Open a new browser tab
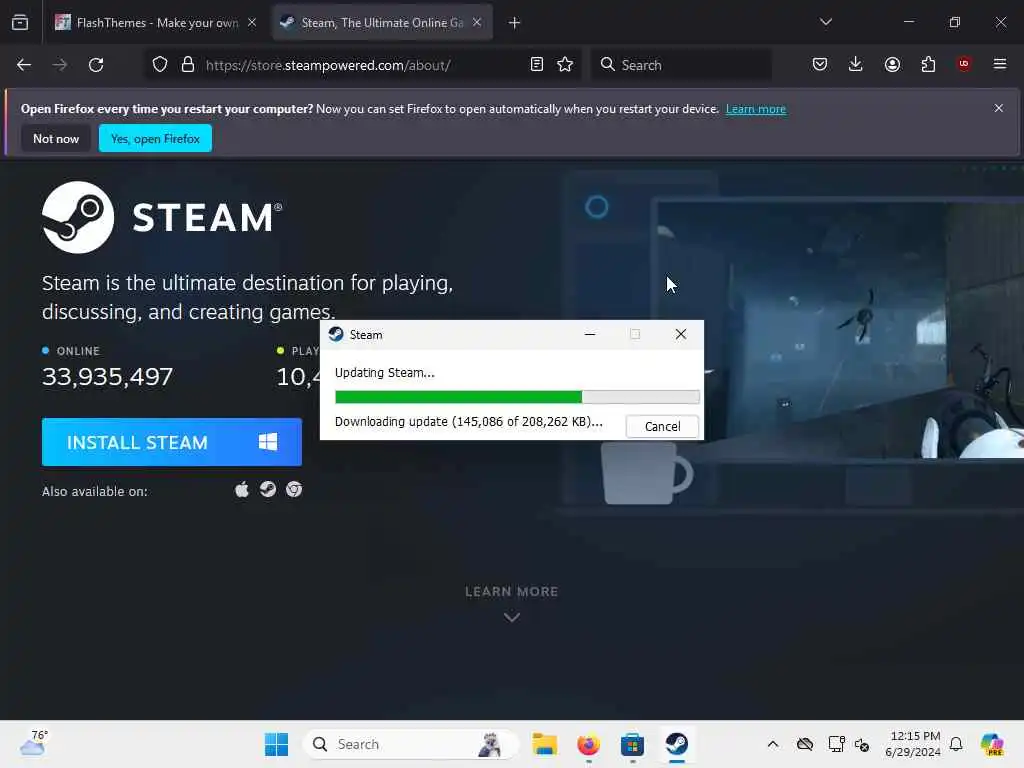The width and height of the screenshot is (1024, 768). [515, 23]
